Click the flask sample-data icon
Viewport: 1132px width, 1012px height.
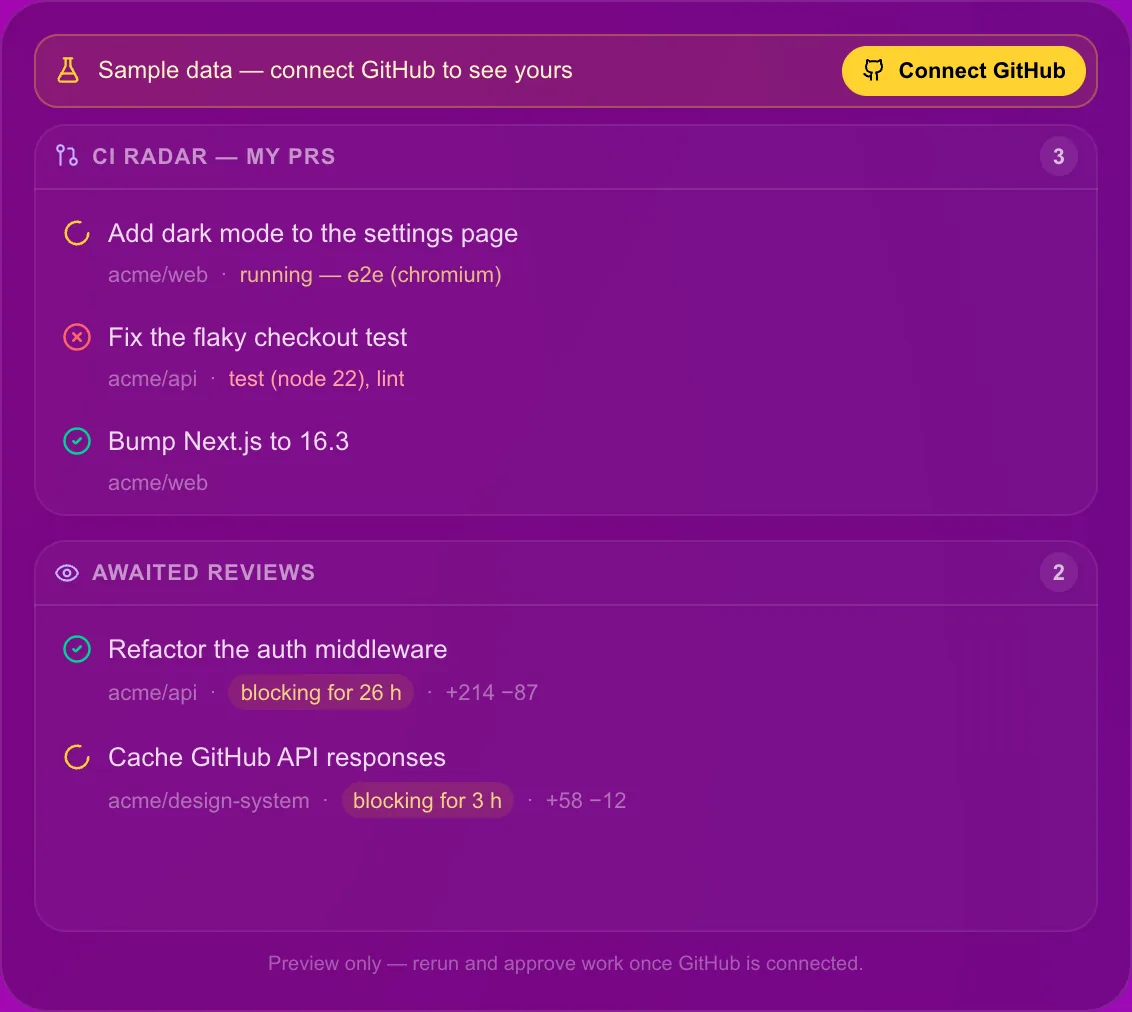[x=68, y=71]
